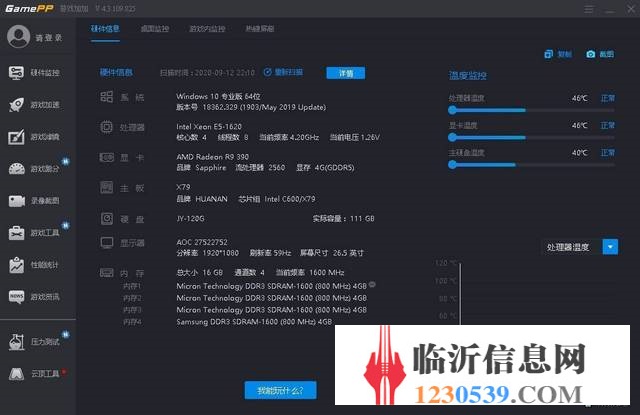The height and width of the screenshot is (415, 640).
Task: Open the 压力测试 flask sidebar item
Action: tap(35, 341)
